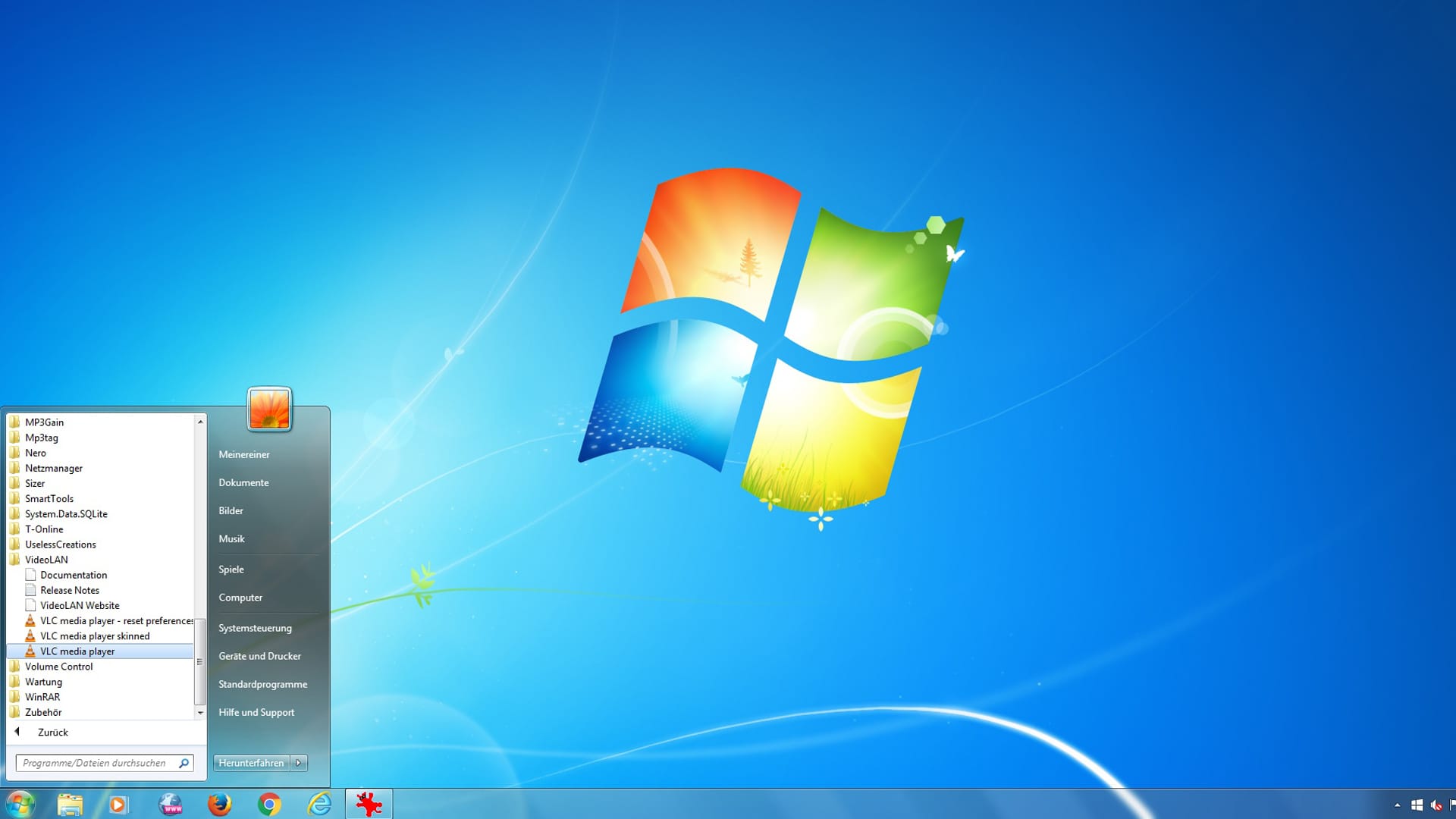The height and width of the screenshot is (819, 1456).
Task: Go back with Zurück
Action: click(53, 732)
